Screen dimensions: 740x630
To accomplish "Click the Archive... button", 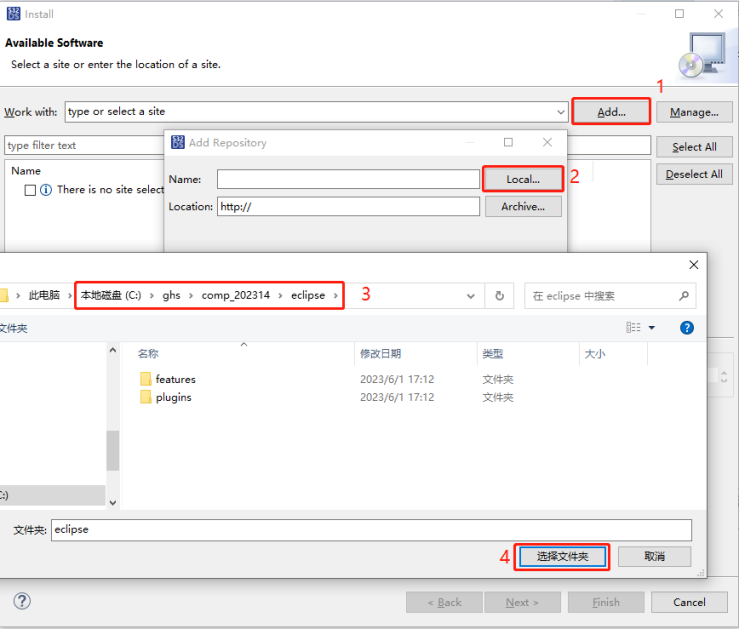I will tap(522, 206).
